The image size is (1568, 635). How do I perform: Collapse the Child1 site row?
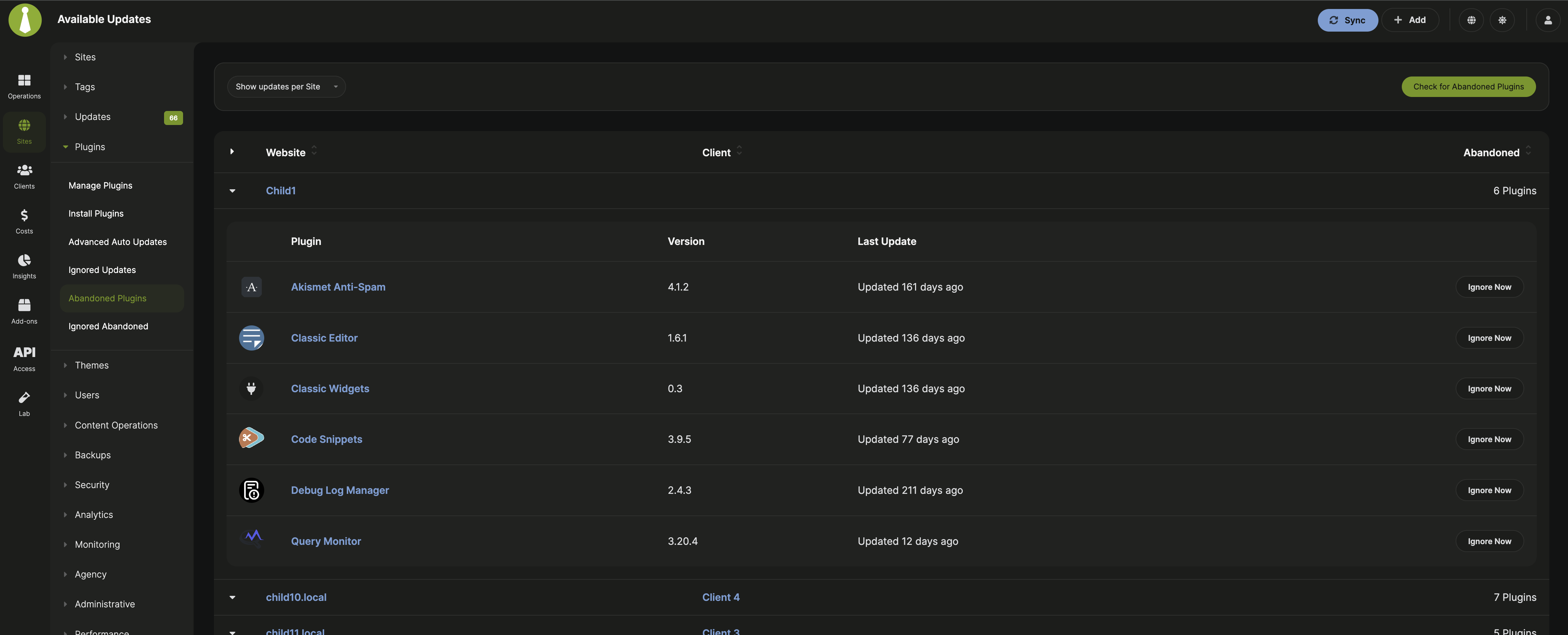coord(232,191)
